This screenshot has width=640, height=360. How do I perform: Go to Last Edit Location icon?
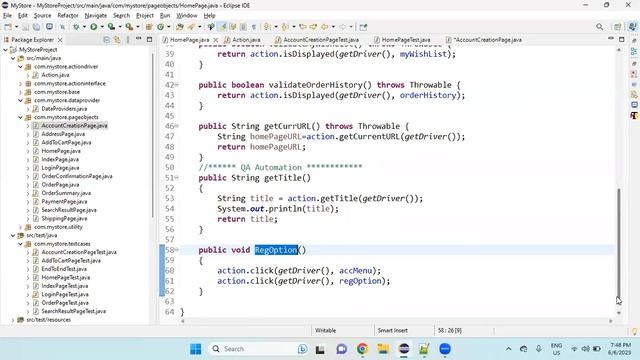303,27
